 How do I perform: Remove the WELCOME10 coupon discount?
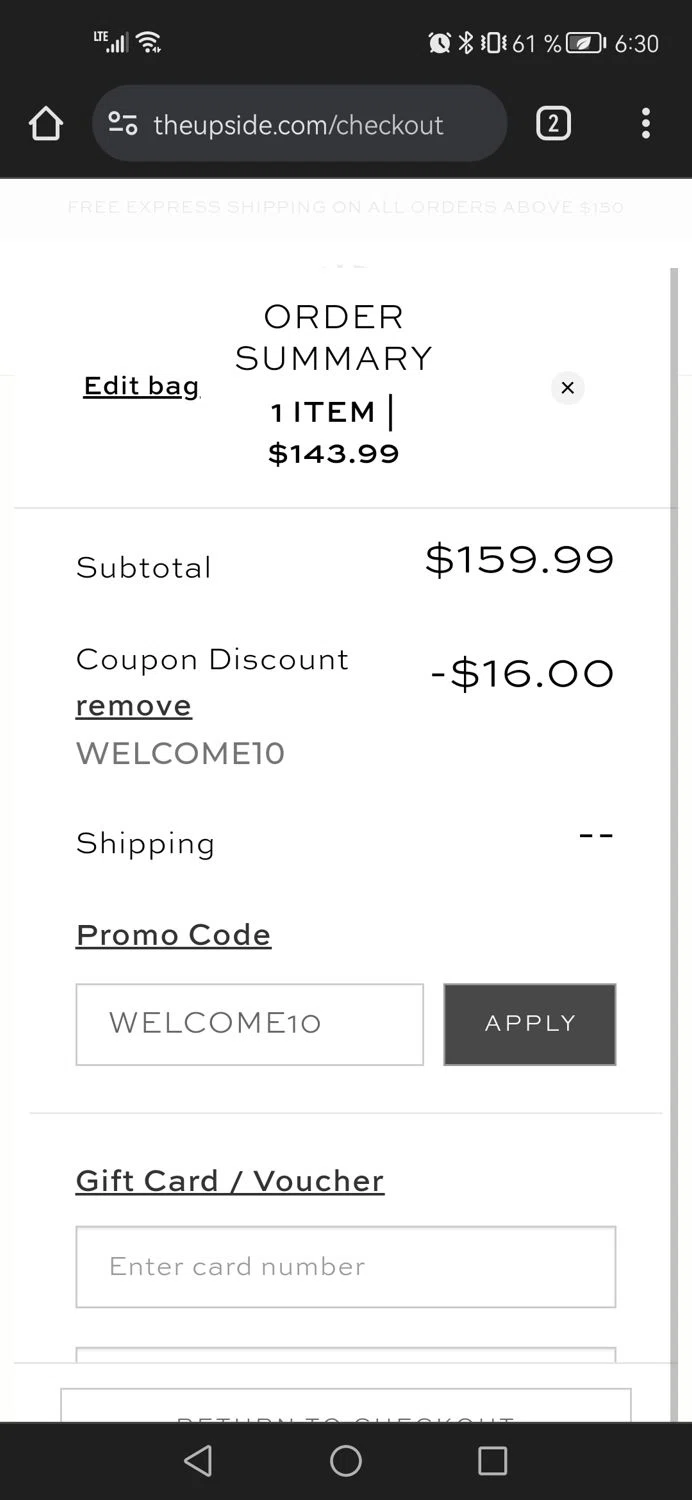tap(133, 706)
